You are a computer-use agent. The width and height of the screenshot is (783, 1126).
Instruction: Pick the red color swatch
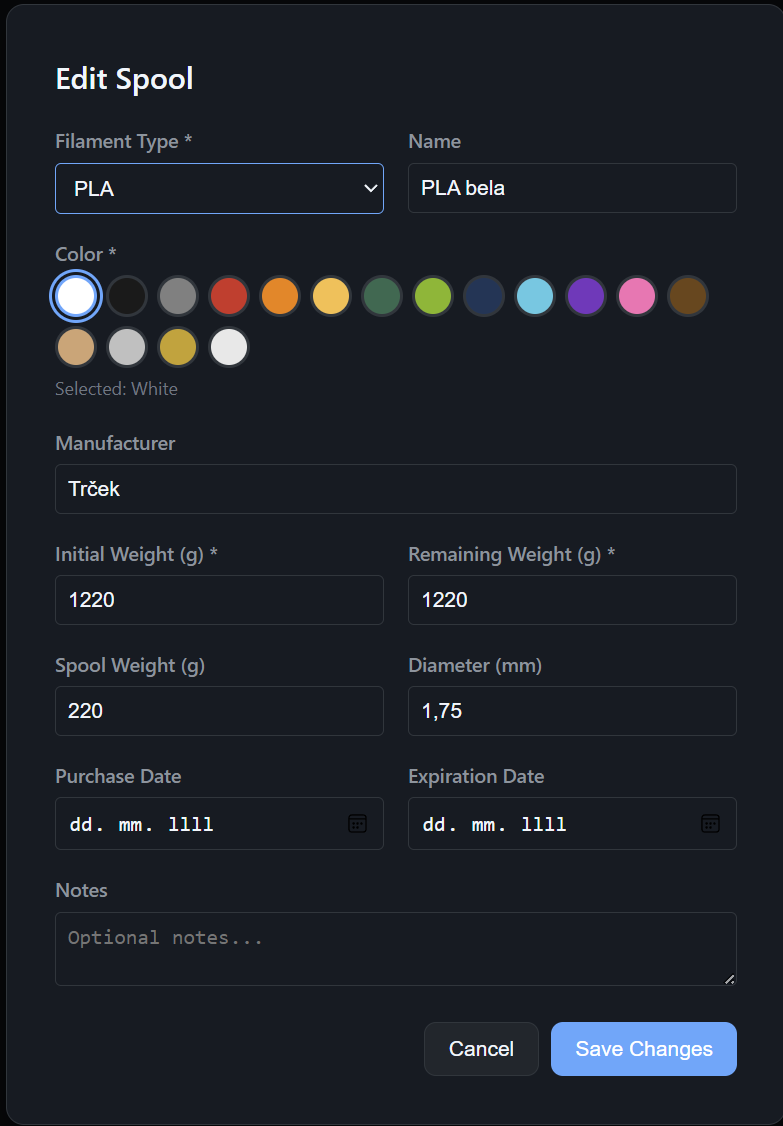229,296
